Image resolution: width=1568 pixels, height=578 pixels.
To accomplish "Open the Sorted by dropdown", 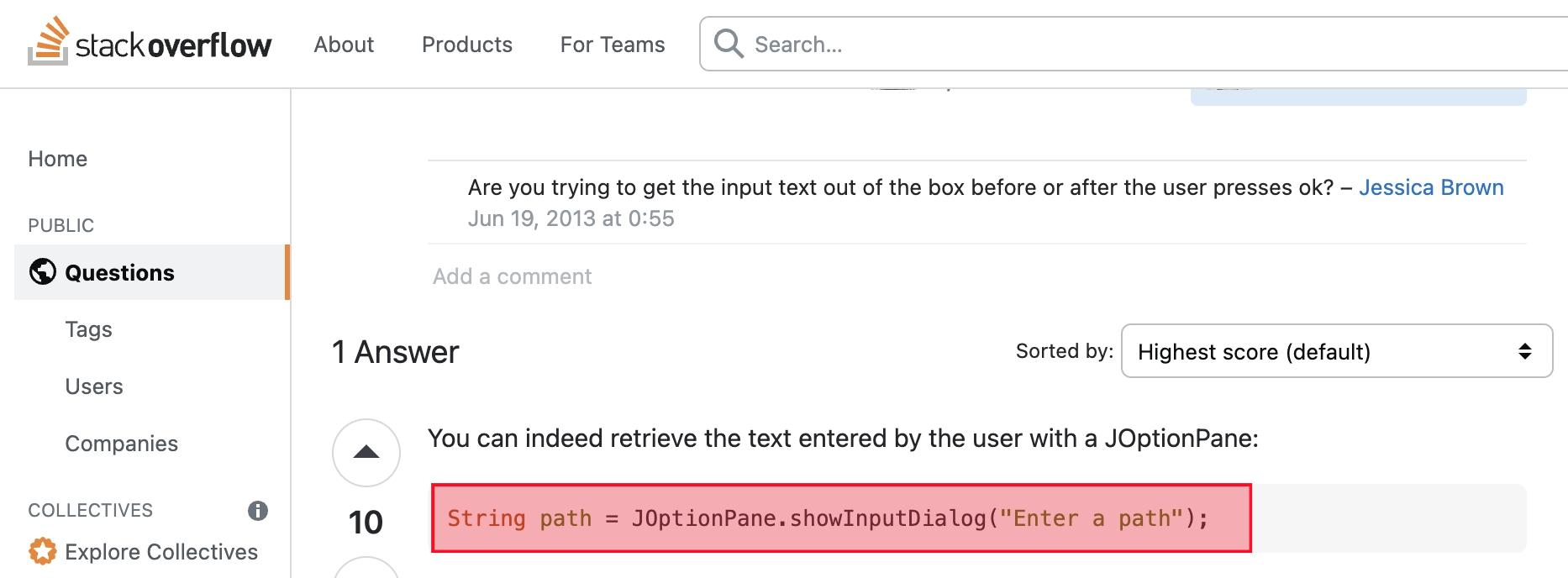I will 1336,351.
